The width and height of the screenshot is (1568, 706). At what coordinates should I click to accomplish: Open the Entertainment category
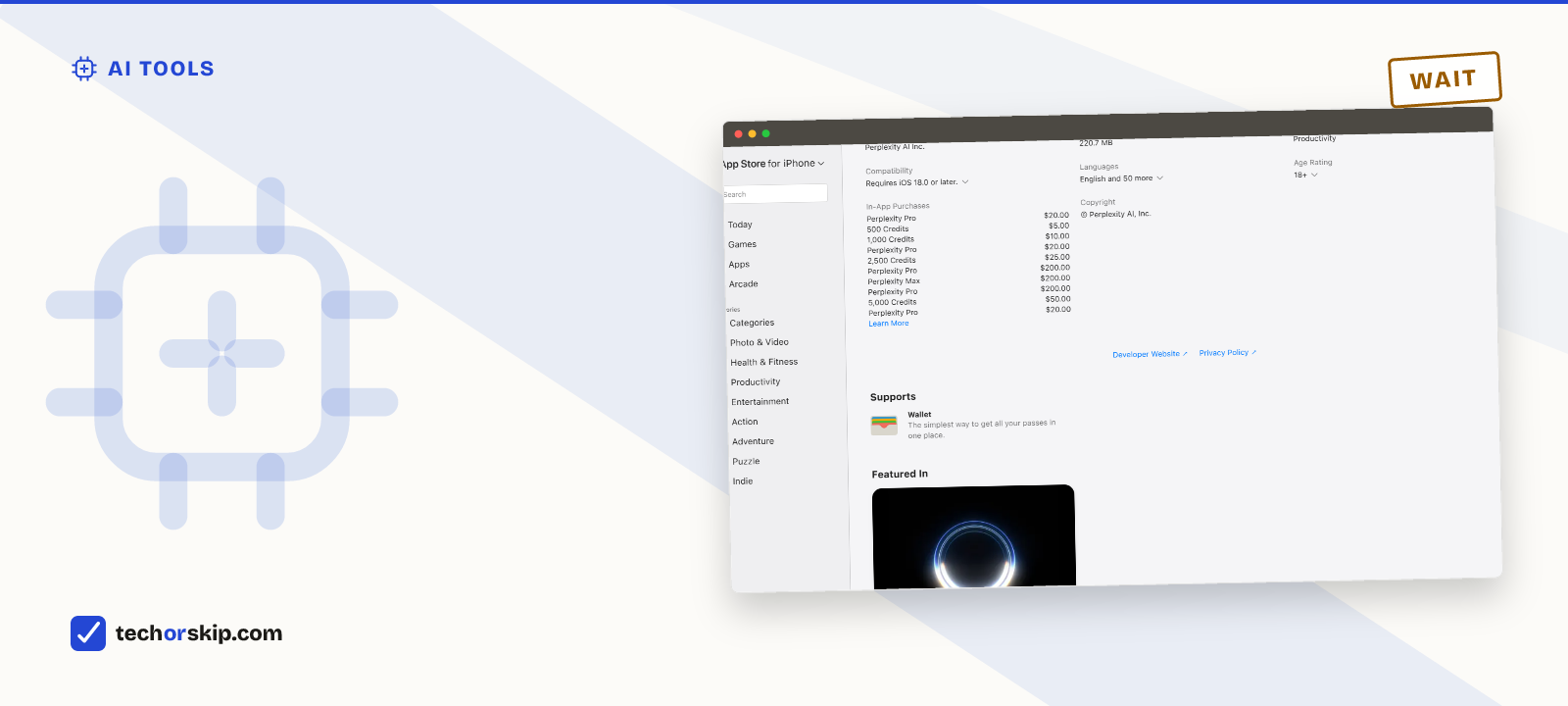pyautogui.click(x=759, y=402)
